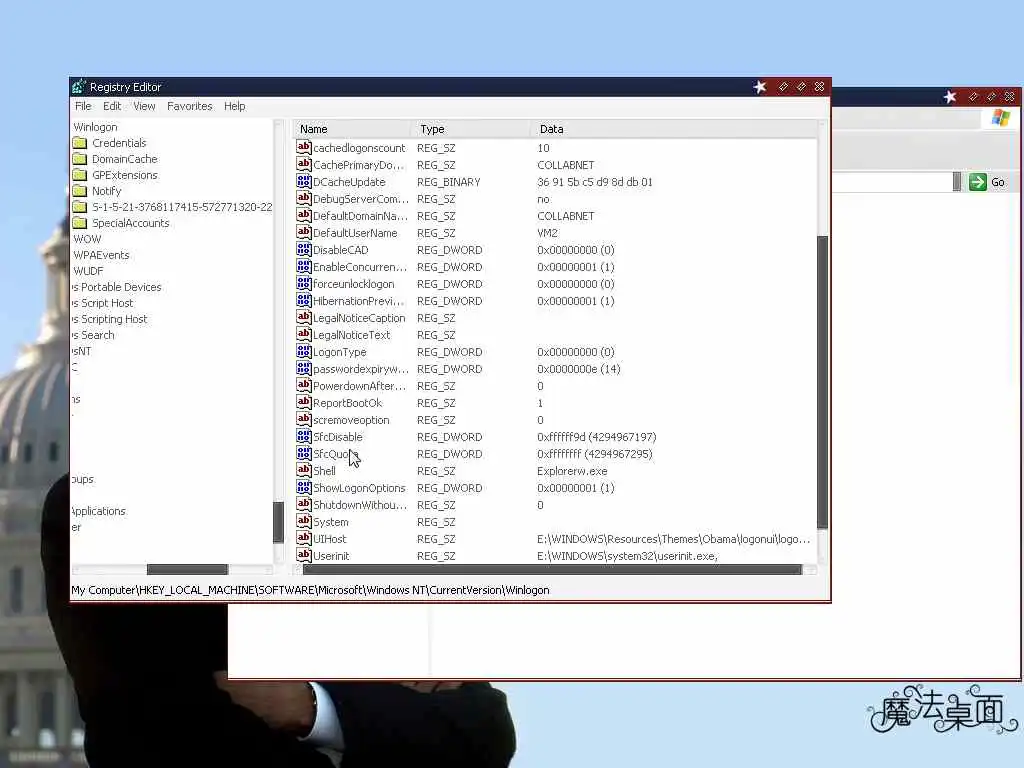The height and width of the screenshot is (768, 1024).
Task: Sort values by the Data column header
Action: [673, 129]
